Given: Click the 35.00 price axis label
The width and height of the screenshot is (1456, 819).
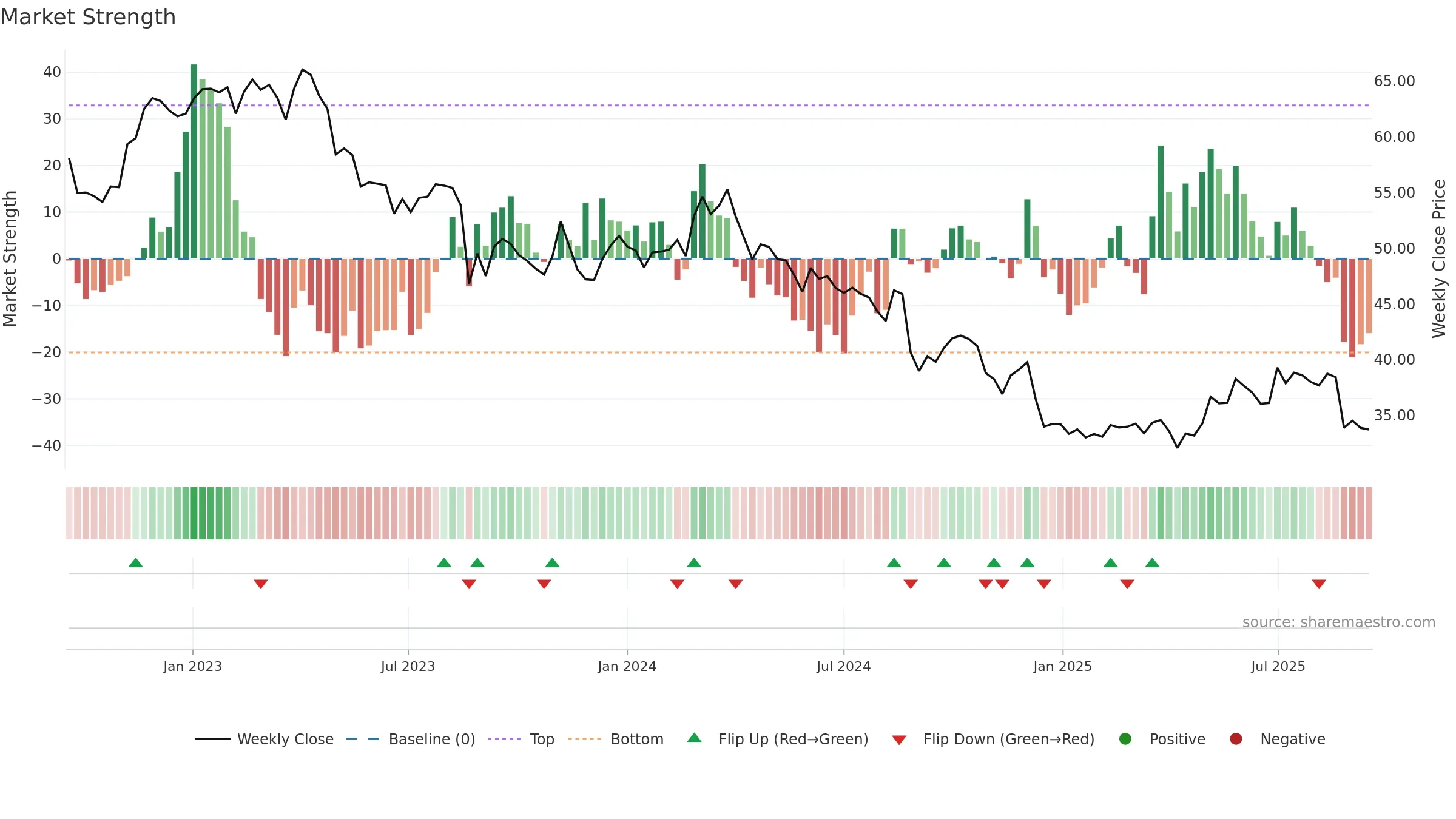Looking at the screenshot, I should [x=1394, y=415].
